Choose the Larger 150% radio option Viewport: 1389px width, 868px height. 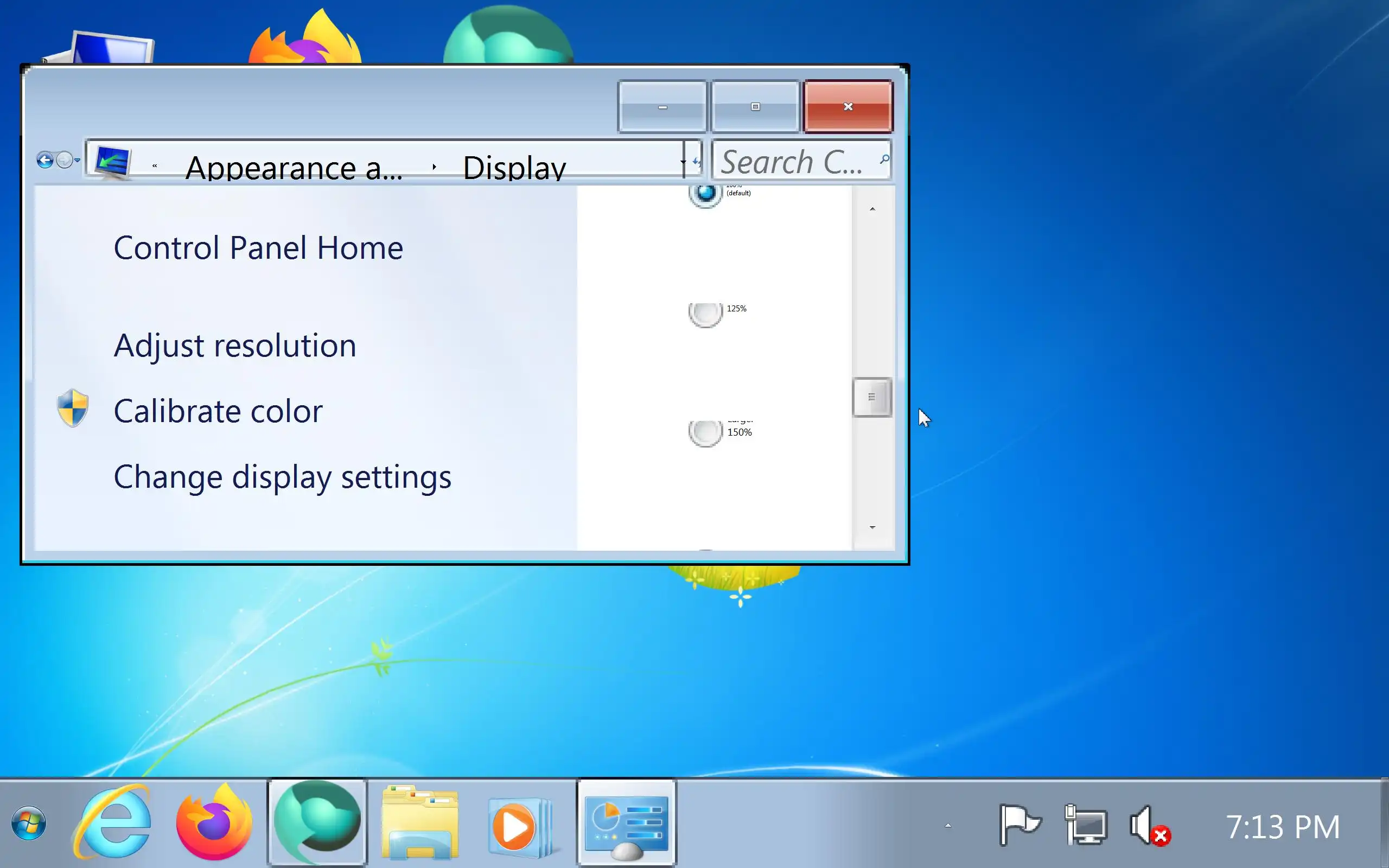[705, 432]
